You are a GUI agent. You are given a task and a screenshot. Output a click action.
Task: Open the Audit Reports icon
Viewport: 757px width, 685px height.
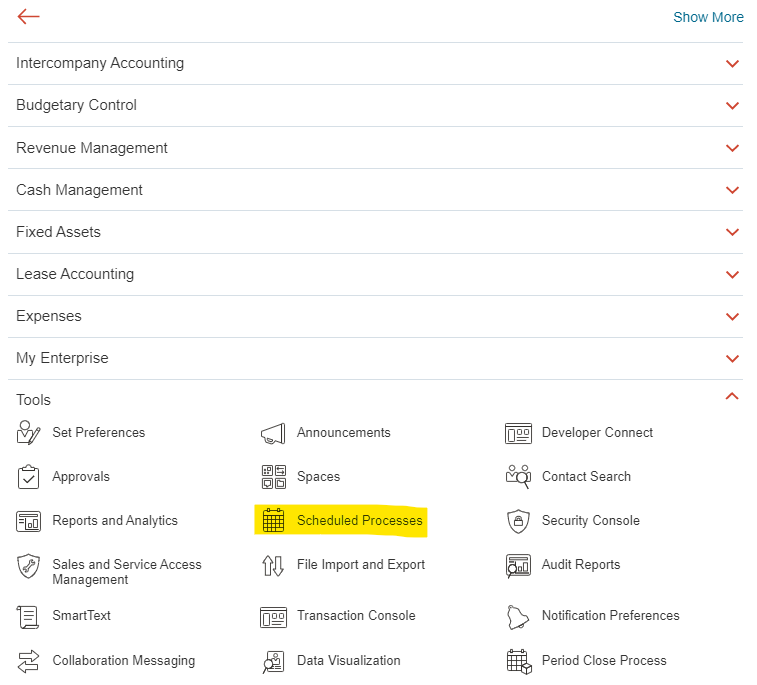click(x=518, y=565)
